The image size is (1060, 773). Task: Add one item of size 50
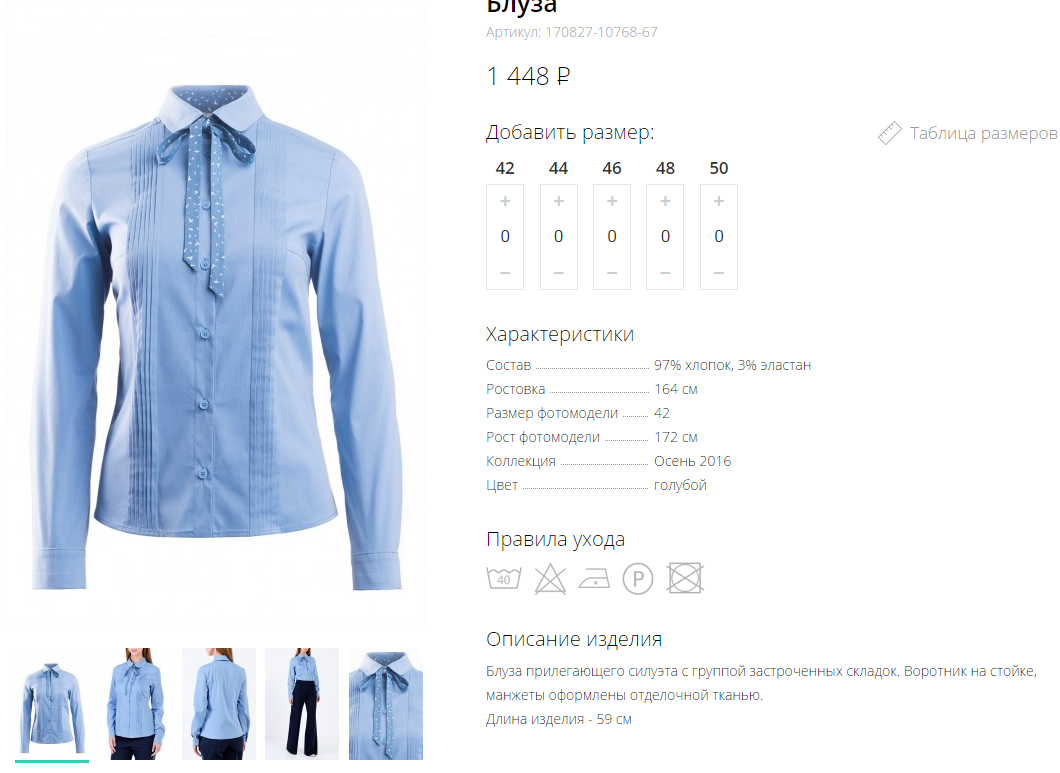pos(719,201)
